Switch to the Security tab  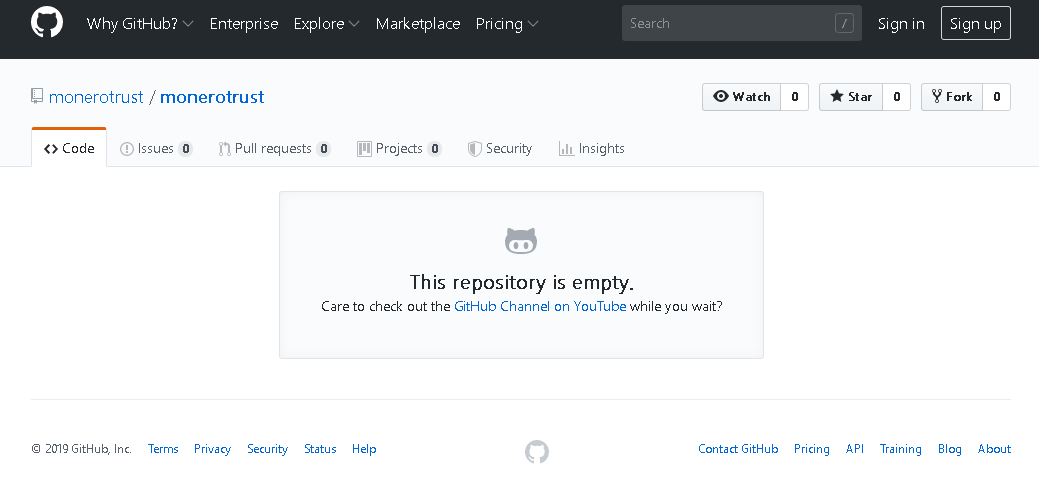coord(500,148)
